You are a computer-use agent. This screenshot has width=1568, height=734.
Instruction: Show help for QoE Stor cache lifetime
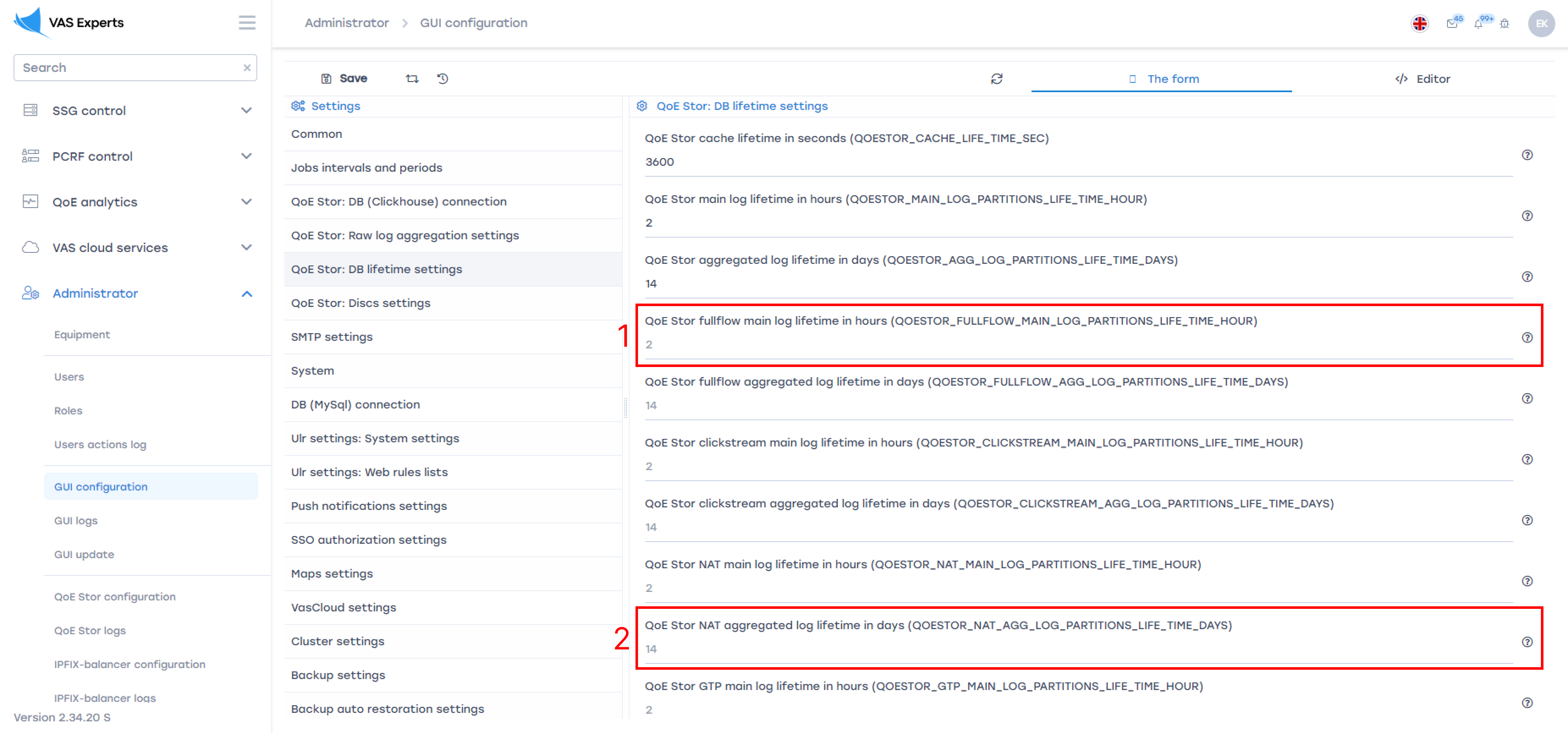1527,155
